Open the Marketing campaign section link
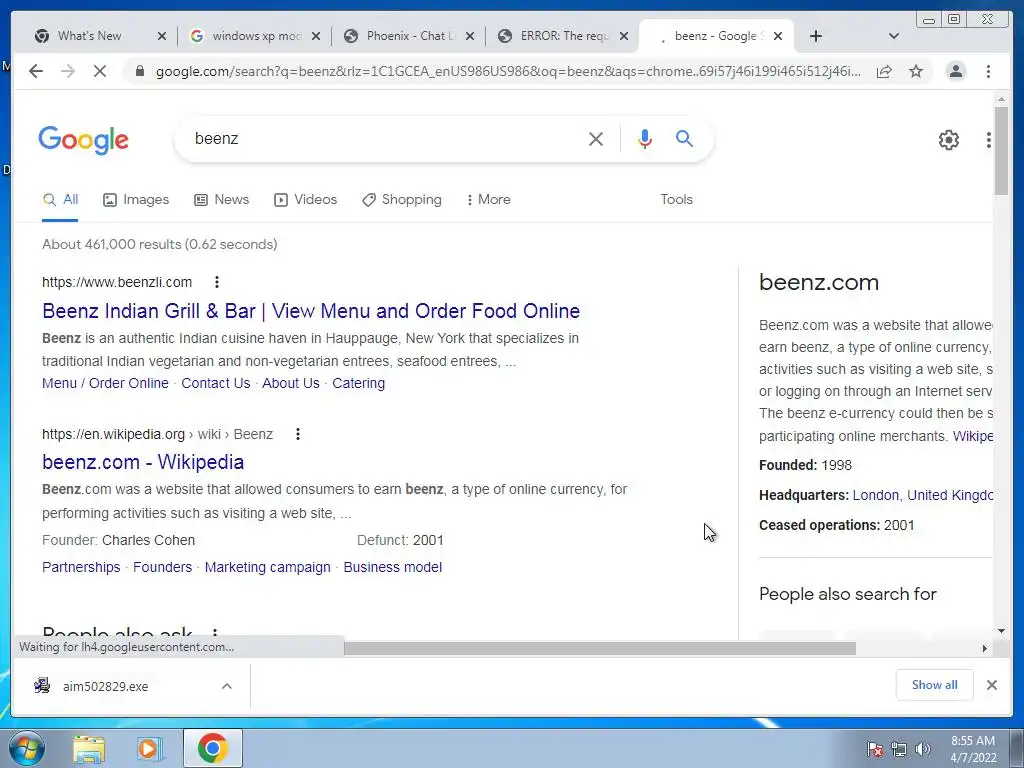Viewport: 1024px width, 768px height. click(x=268, y=567)
